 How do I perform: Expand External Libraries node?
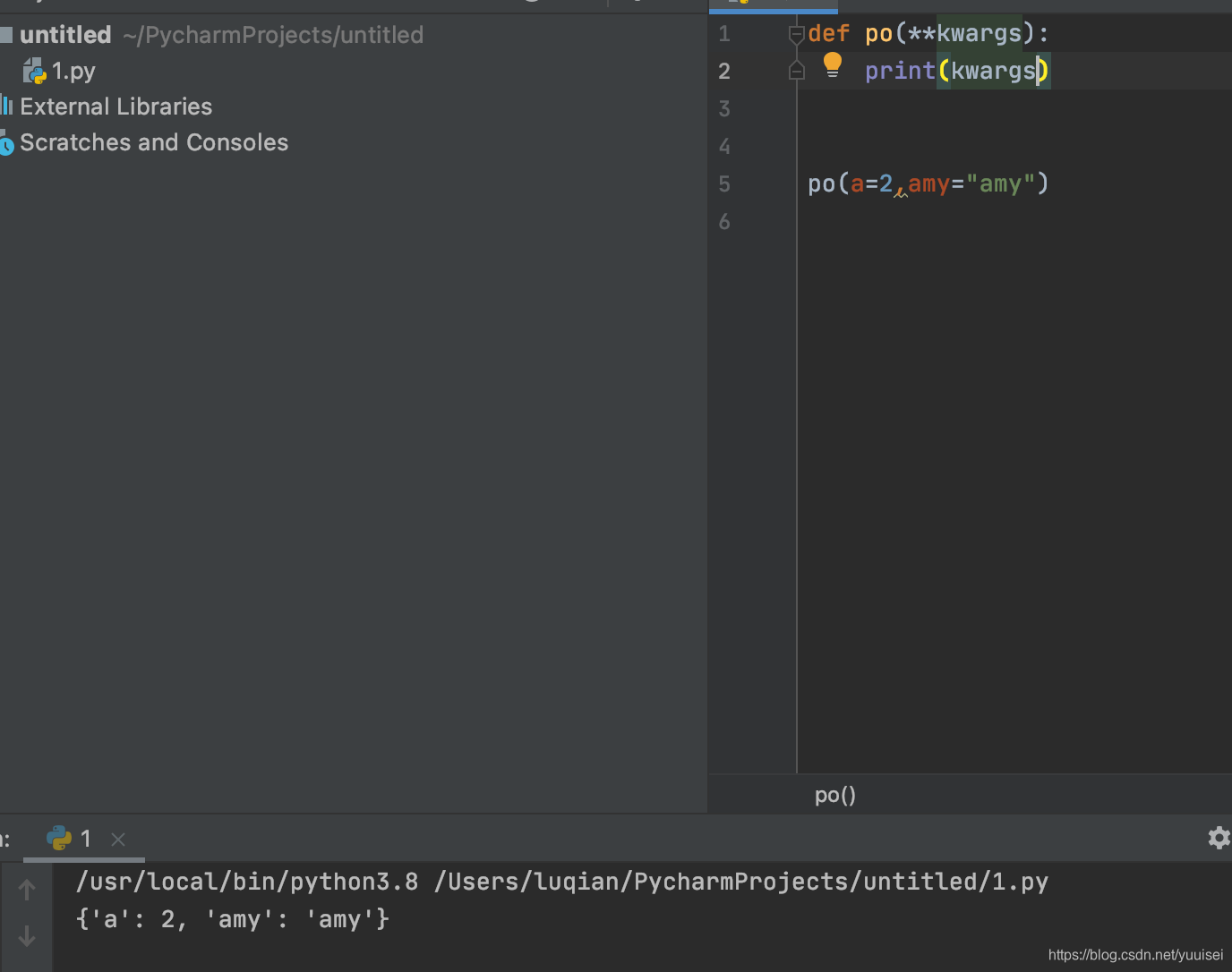click(x=116, y=107)
